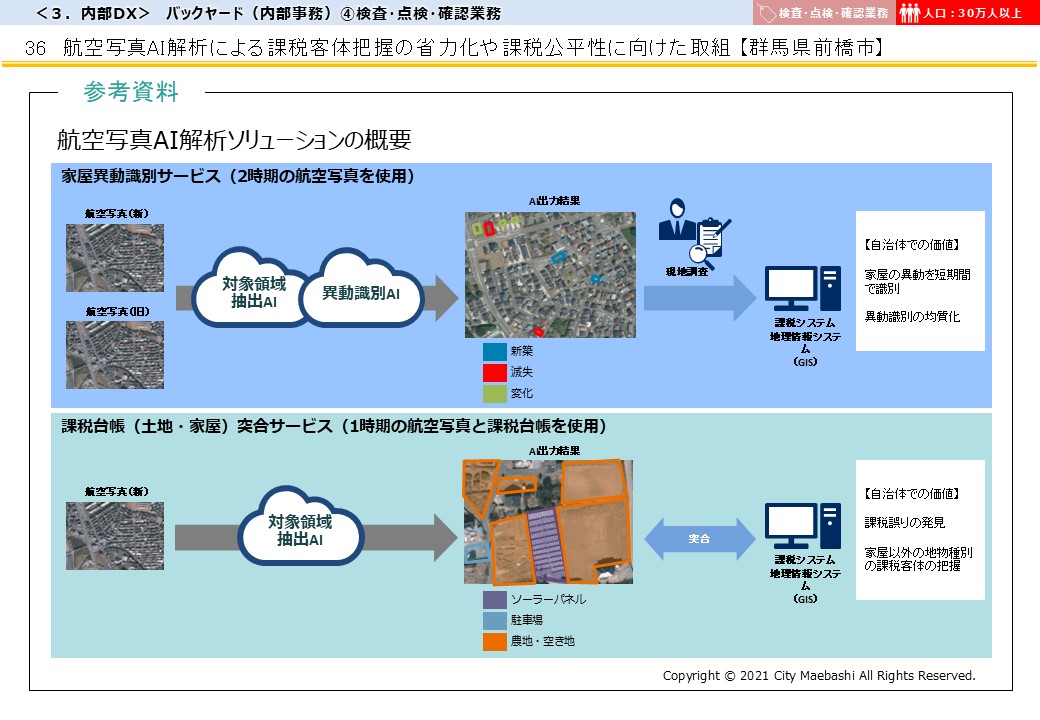Image resolution: width=1040 pixels, height=720 pixels.
Task: Click the ソーラーパネル legend label
Action: 548,599
